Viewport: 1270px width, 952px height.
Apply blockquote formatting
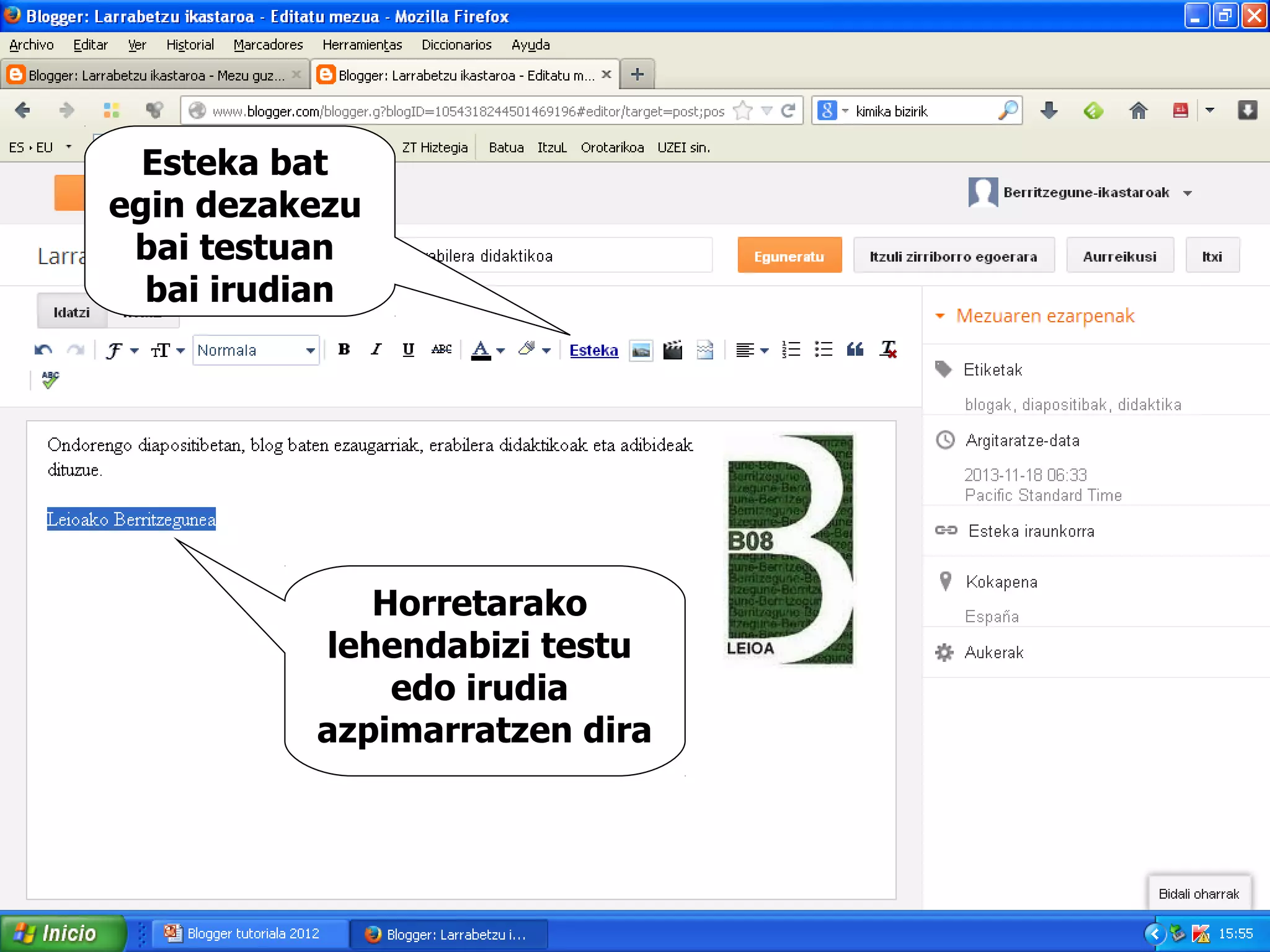point(855,350)
